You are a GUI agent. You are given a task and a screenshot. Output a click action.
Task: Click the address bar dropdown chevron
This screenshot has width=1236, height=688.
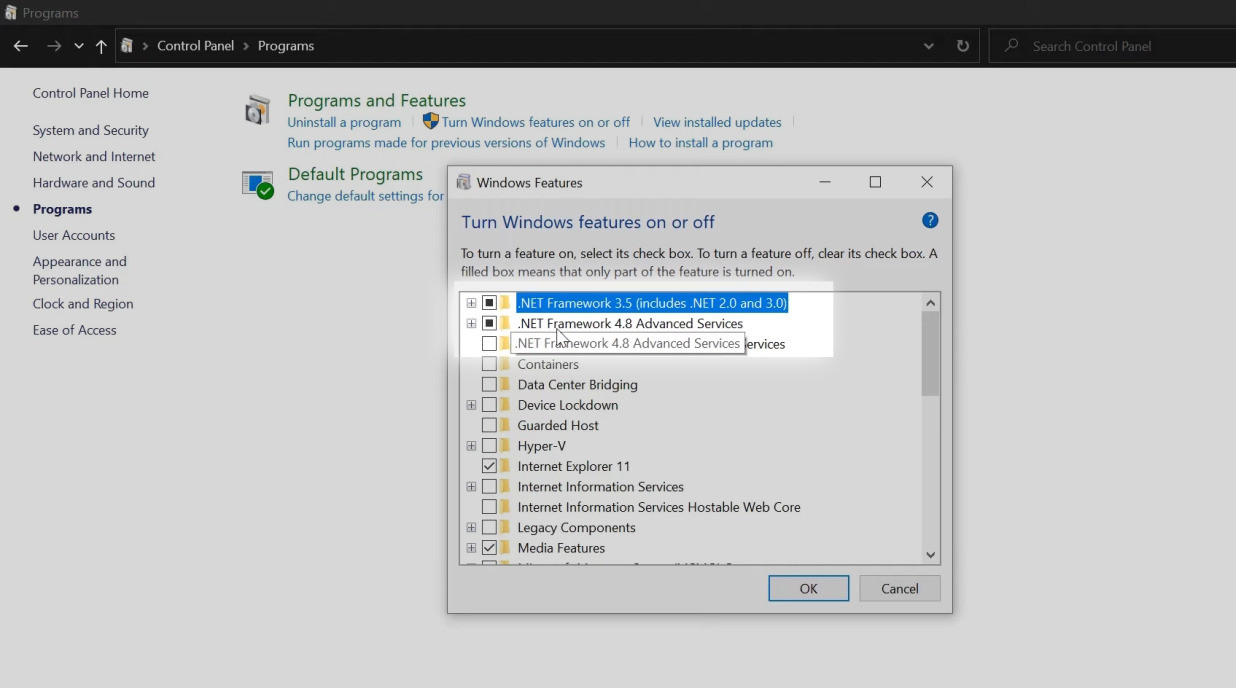(928, 45)
